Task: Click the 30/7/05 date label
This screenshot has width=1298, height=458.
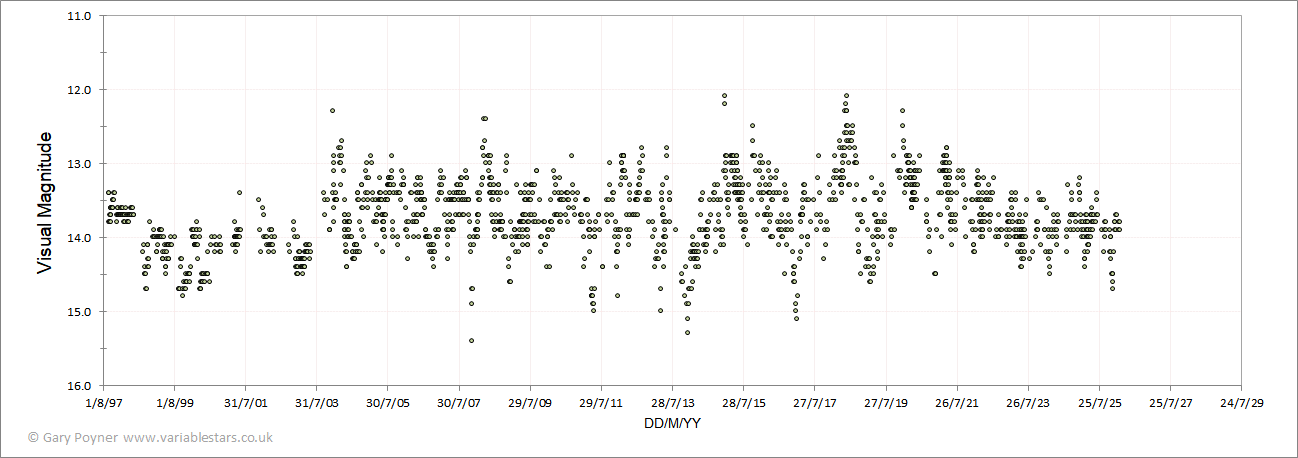Action: pyautogui.click(x=387, y=403)
